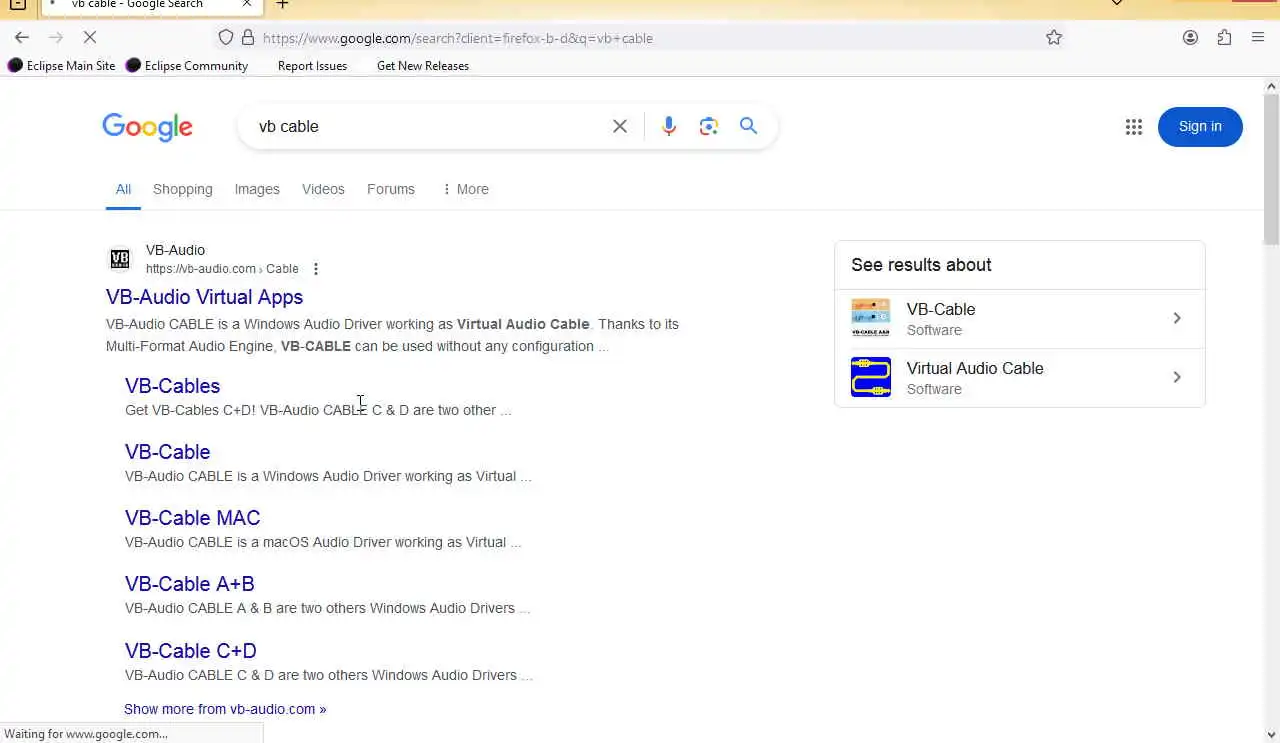Click the Sign in button

(x=1200, y=127)
